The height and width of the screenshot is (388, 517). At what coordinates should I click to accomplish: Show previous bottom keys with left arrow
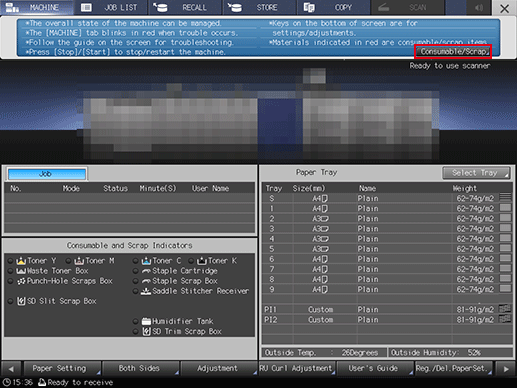click(x=11, y=369)
